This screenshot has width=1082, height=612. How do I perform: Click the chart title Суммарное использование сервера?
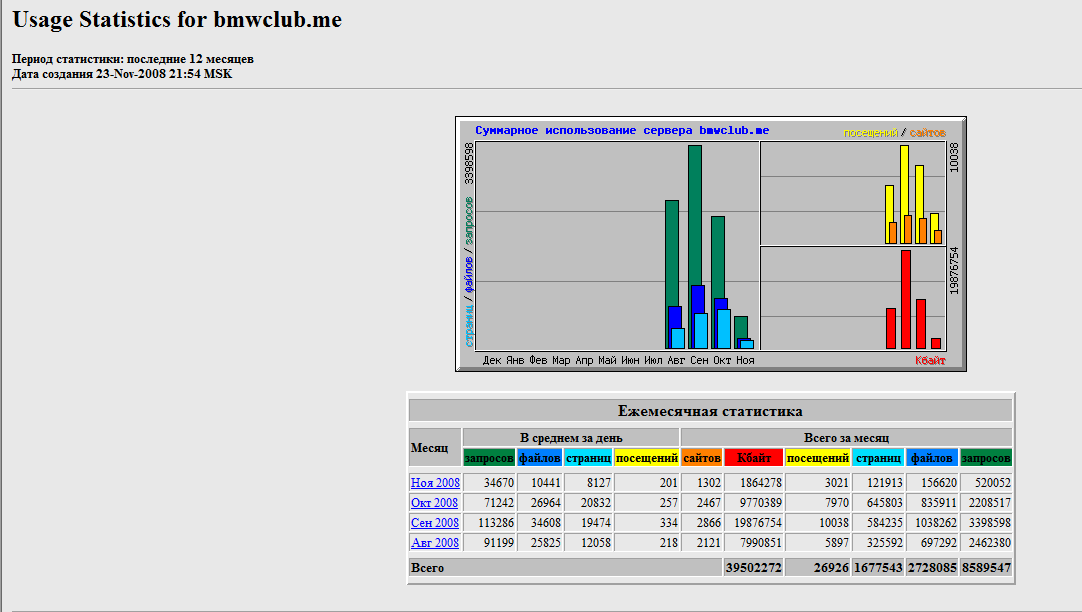pyautogui.click(x=622, y=131)
